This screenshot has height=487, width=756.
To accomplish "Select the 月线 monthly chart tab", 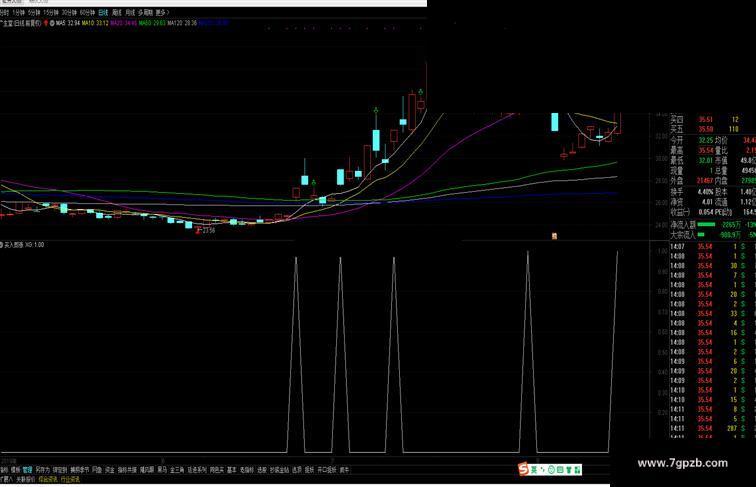I will tap(130, 13).
